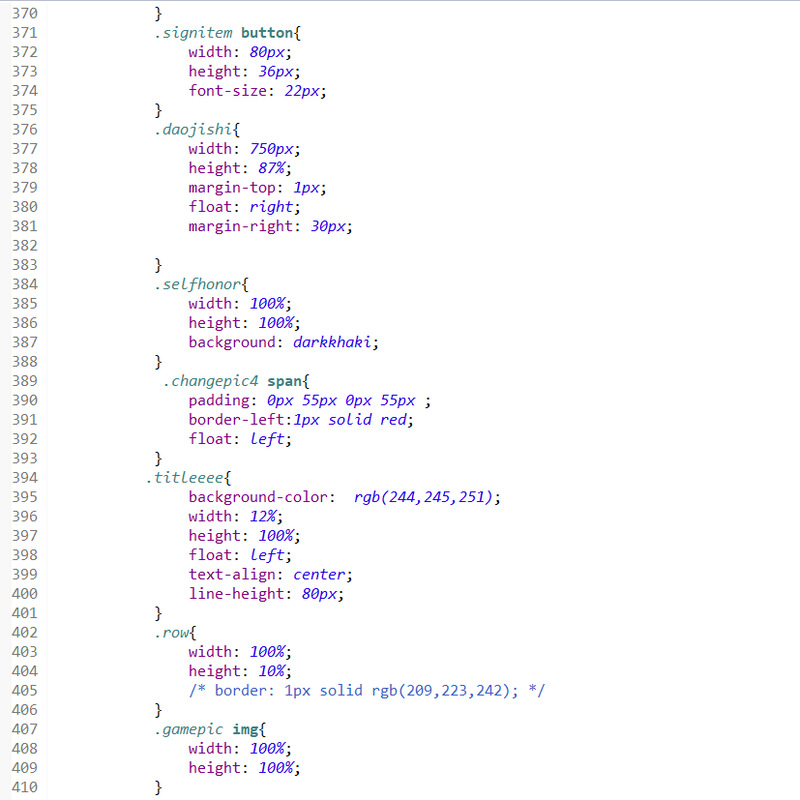Click the value 'right' on line 380

[271, 207]
